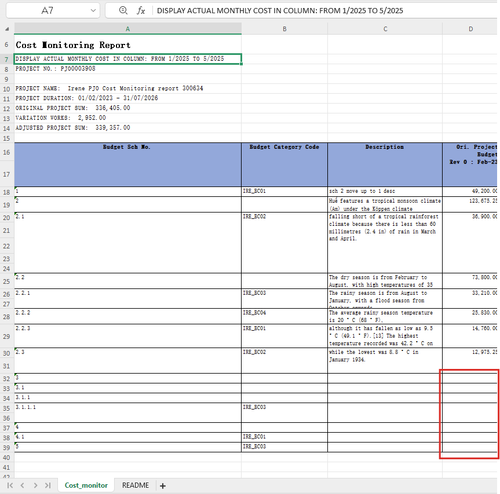The height and width of the screenshot is (494, 500).
Task: Select budget sch 2.2.1 cell
Action: coord(128,299)
